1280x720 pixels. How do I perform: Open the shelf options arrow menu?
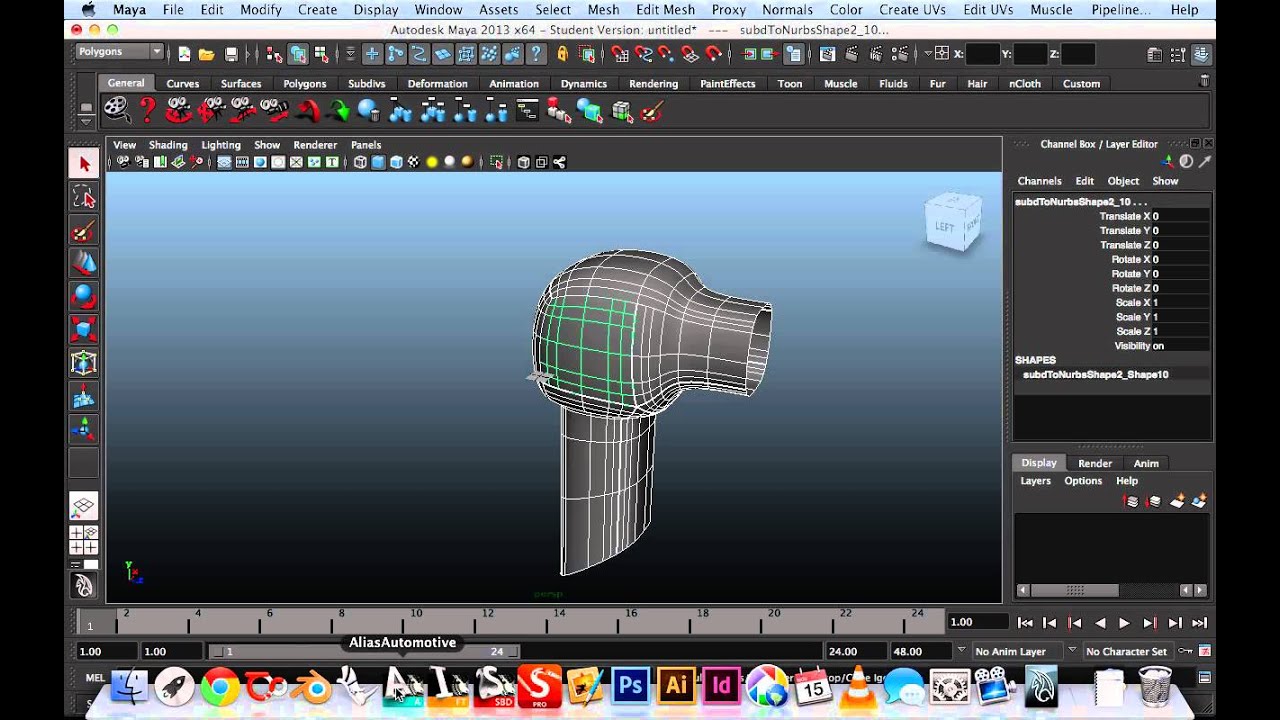[x=86, y=121]
